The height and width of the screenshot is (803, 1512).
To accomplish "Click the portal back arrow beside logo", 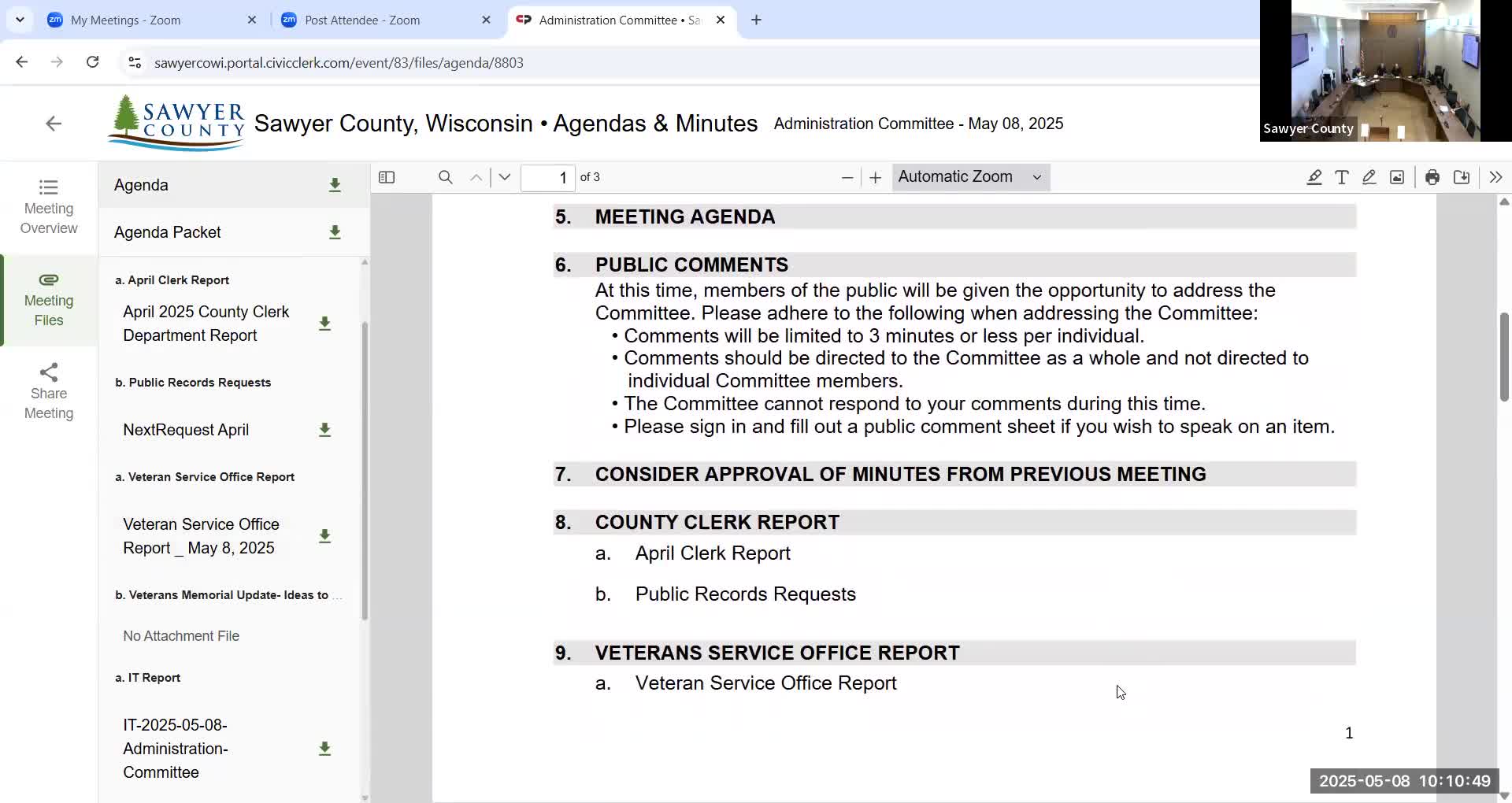I will point(54,124).
